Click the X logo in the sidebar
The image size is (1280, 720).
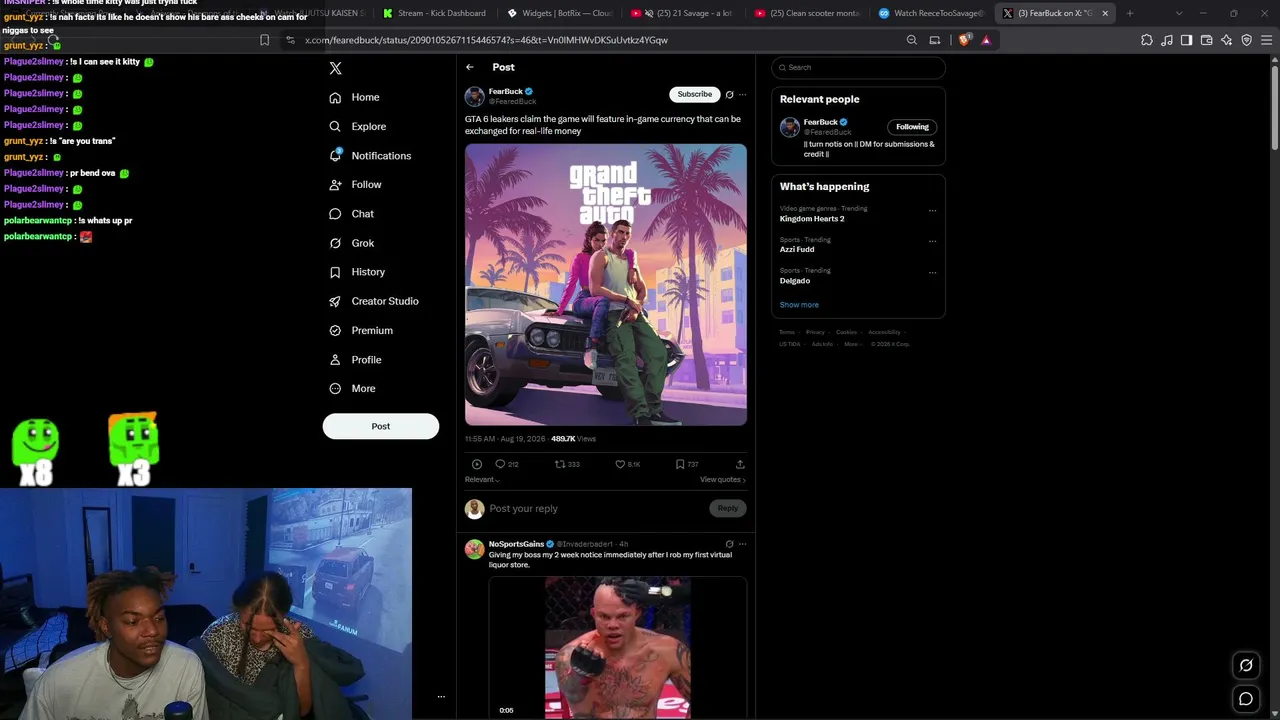click(336, 68)
